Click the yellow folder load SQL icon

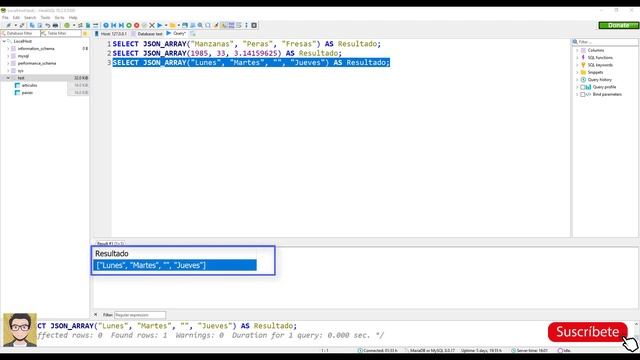coord(172,25)
